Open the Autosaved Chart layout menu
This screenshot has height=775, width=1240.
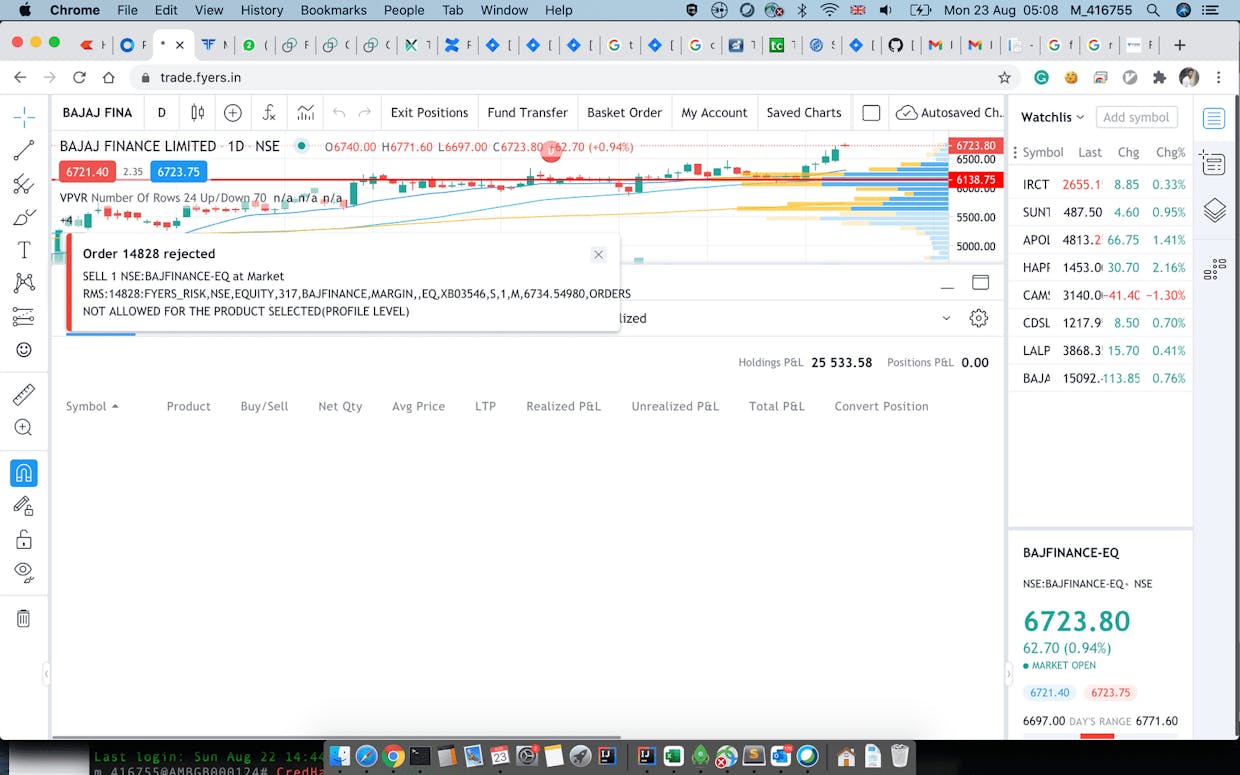tap(950, 113)
